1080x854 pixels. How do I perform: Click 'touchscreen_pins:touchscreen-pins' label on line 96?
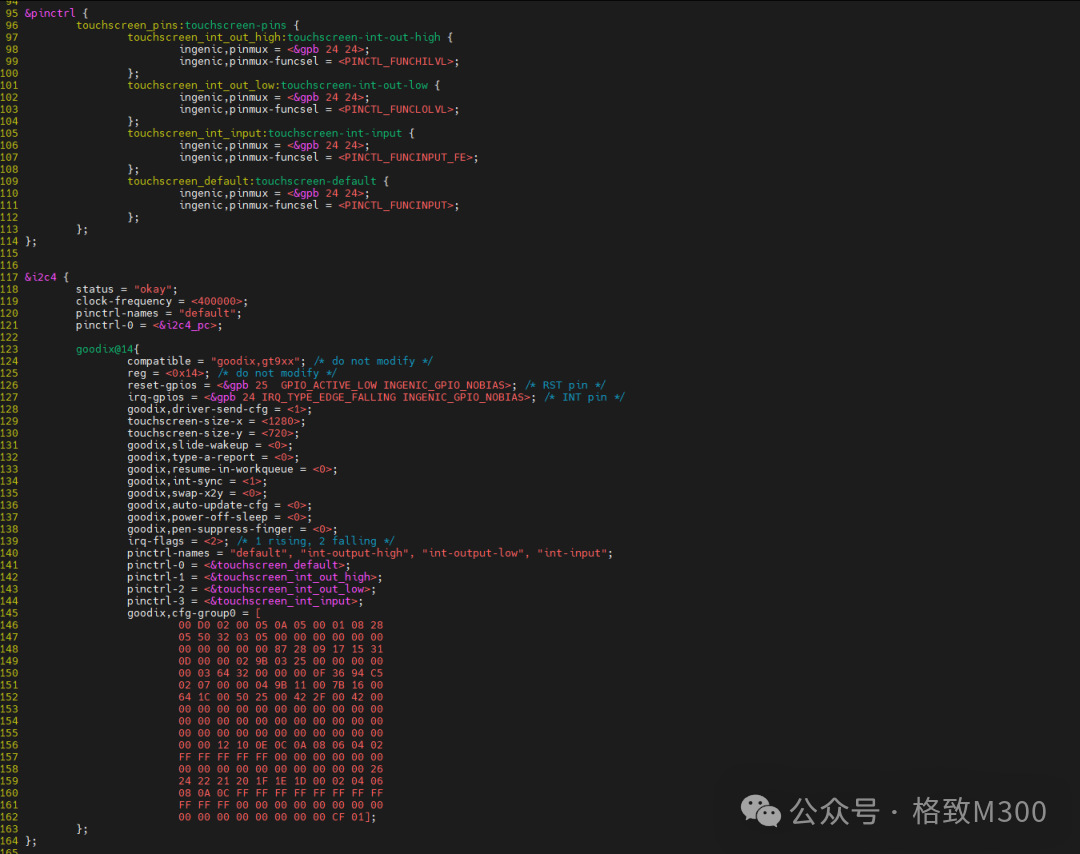click(x=181, y=25)
